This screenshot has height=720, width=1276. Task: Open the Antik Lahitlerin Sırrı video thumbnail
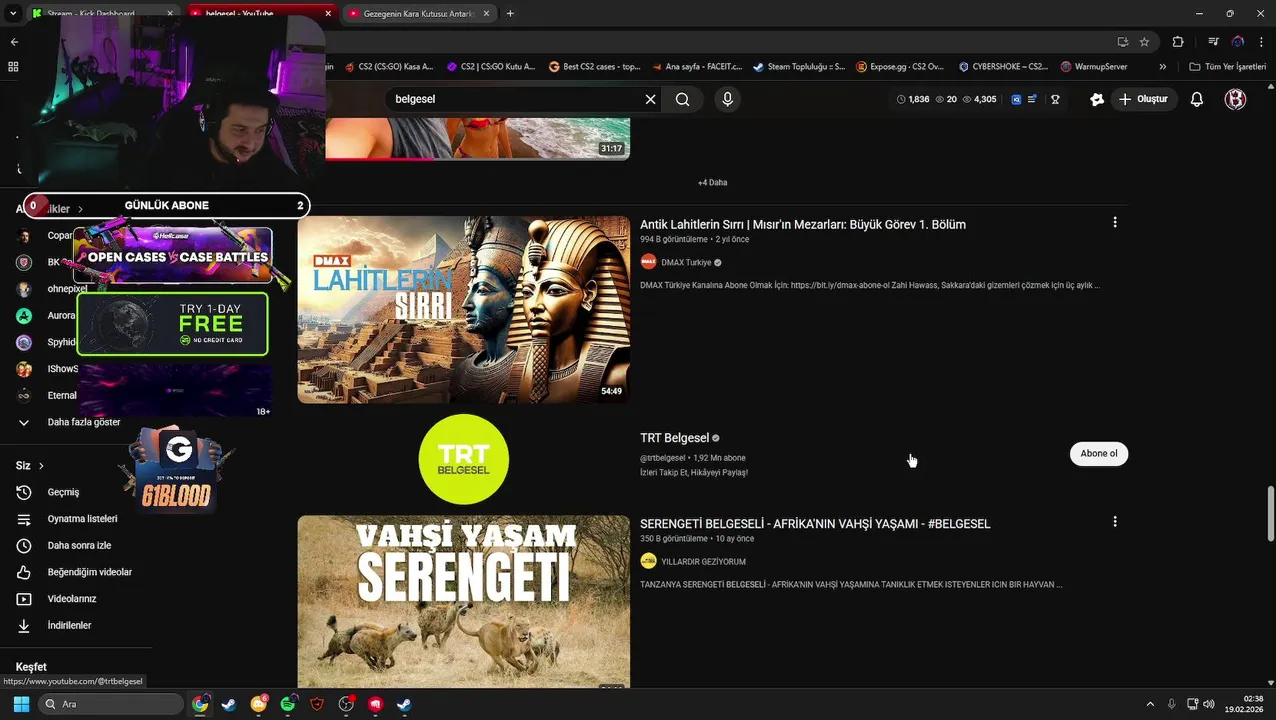[x=463, y=310]
